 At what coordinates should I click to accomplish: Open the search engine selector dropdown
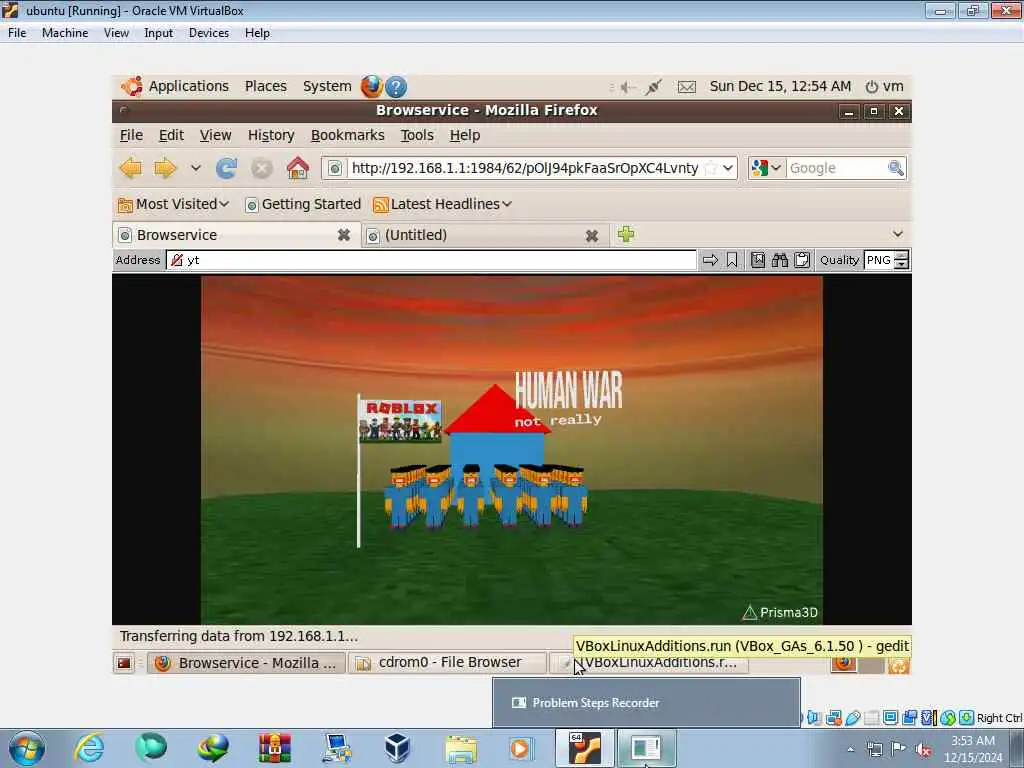click(x=766, y=168)
